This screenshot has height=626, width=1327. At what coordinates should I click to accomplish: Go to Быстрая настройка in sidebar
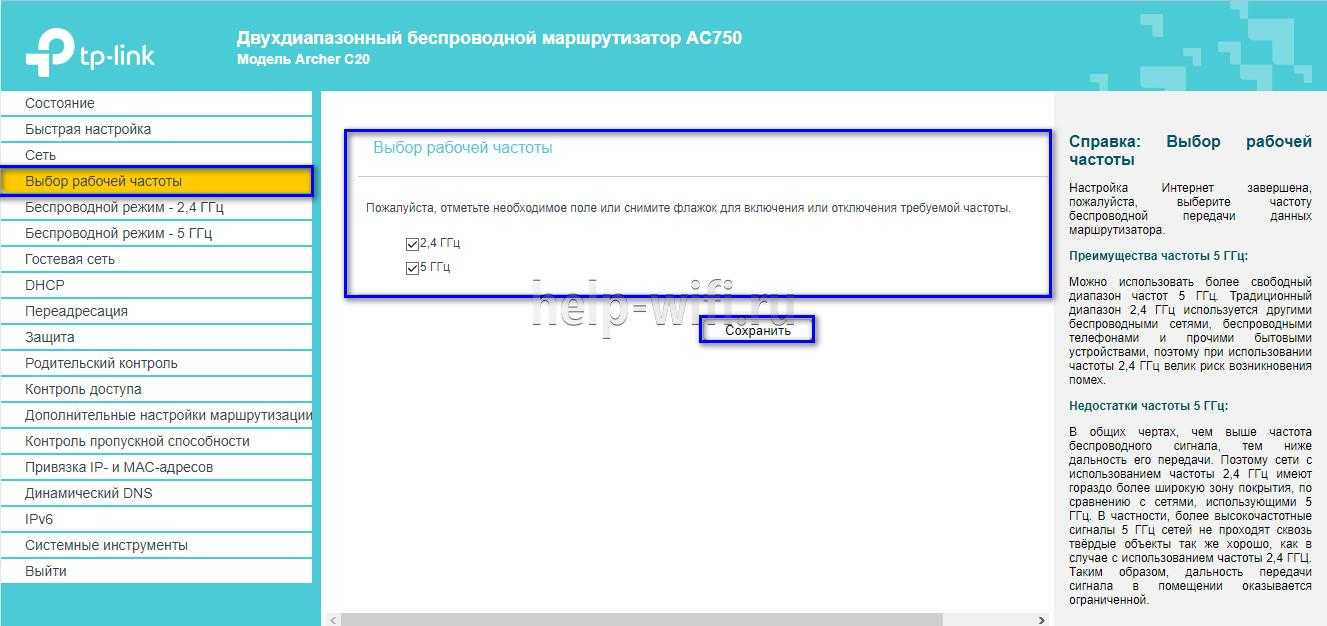point(88,129)
